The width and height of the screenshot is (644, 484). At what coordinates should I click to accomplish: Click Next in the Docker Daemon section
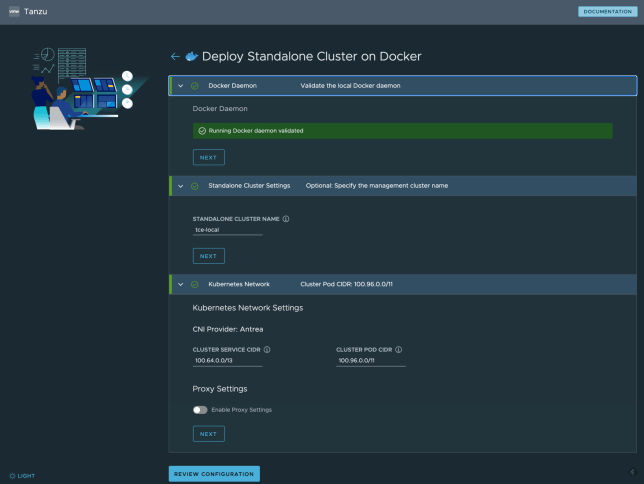tap(209, 157)
